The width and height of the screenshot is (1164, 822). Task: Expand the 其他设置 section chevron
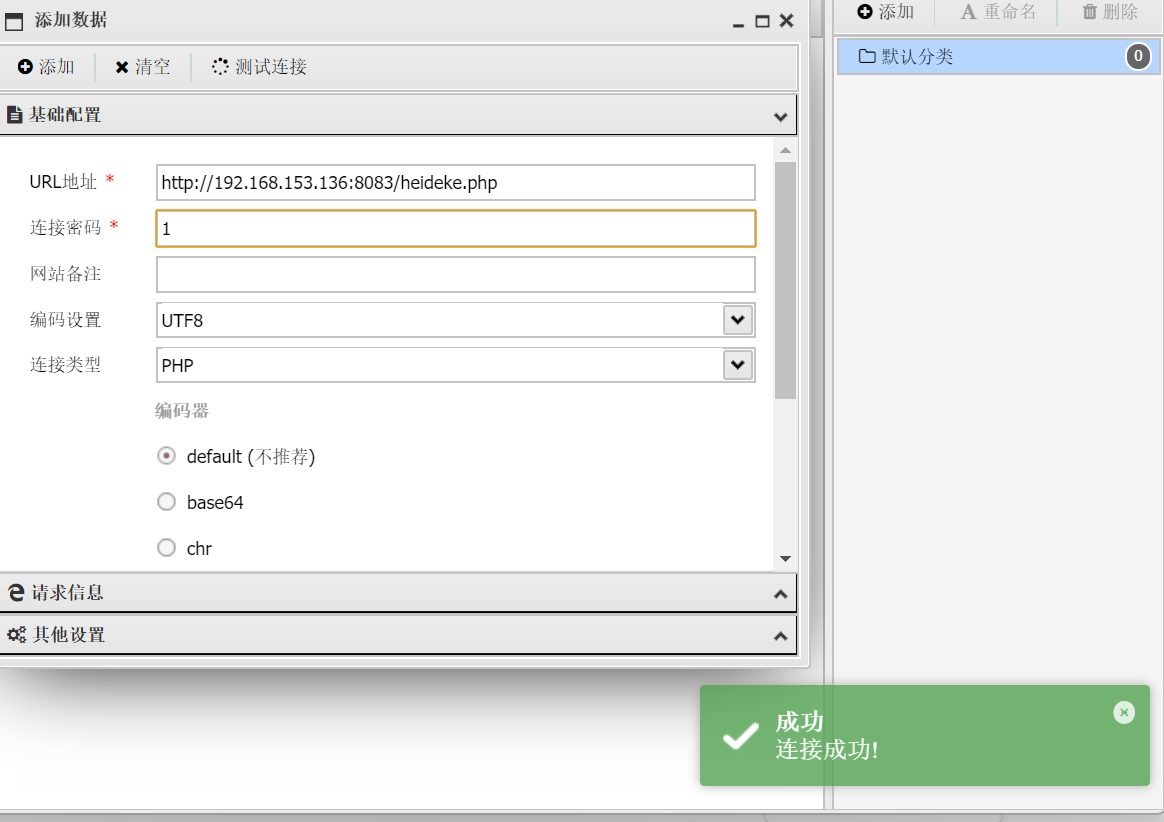click(x=780, y=636)
